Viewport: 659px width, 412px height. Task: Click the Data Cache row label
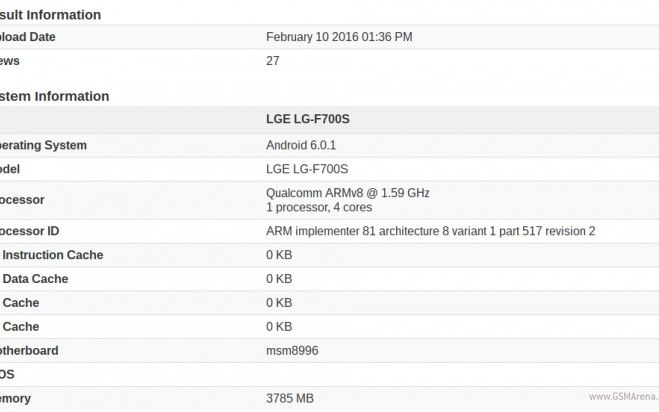(34, 279)
